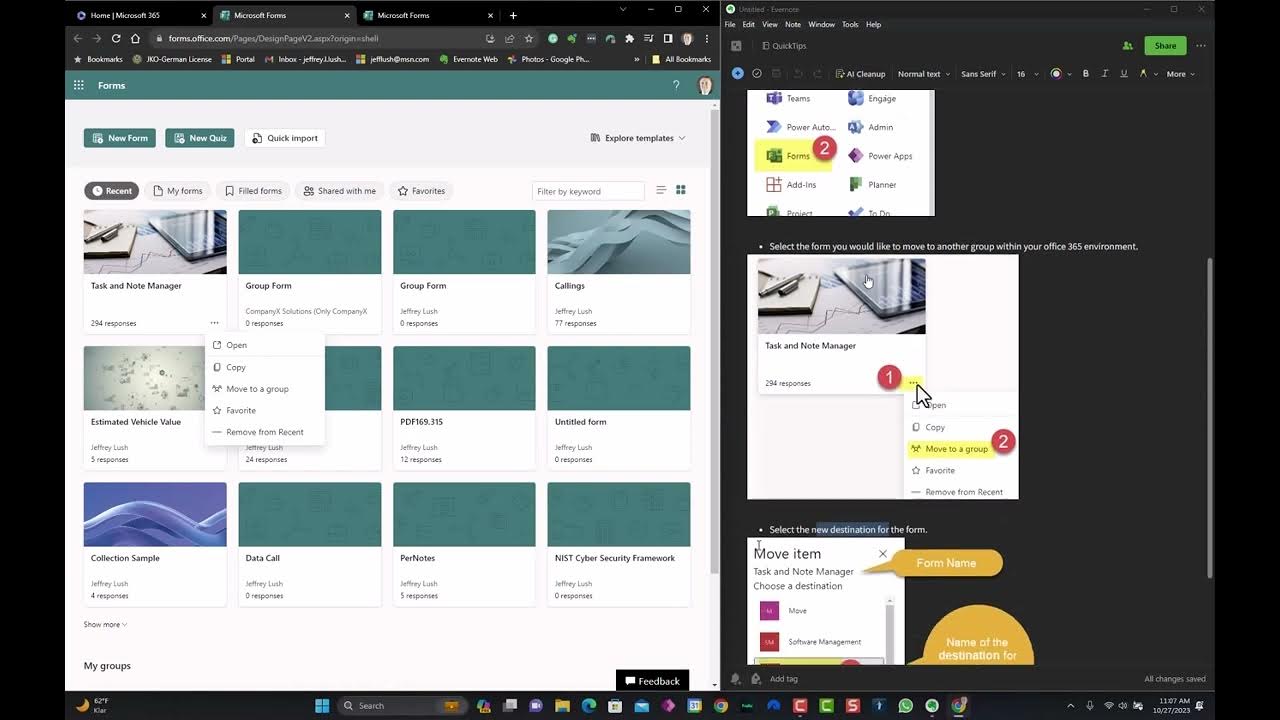This screenshot has height=720, width=1280.
Task: Show hidden system tray icons
Action: (x=1071, y=705)
